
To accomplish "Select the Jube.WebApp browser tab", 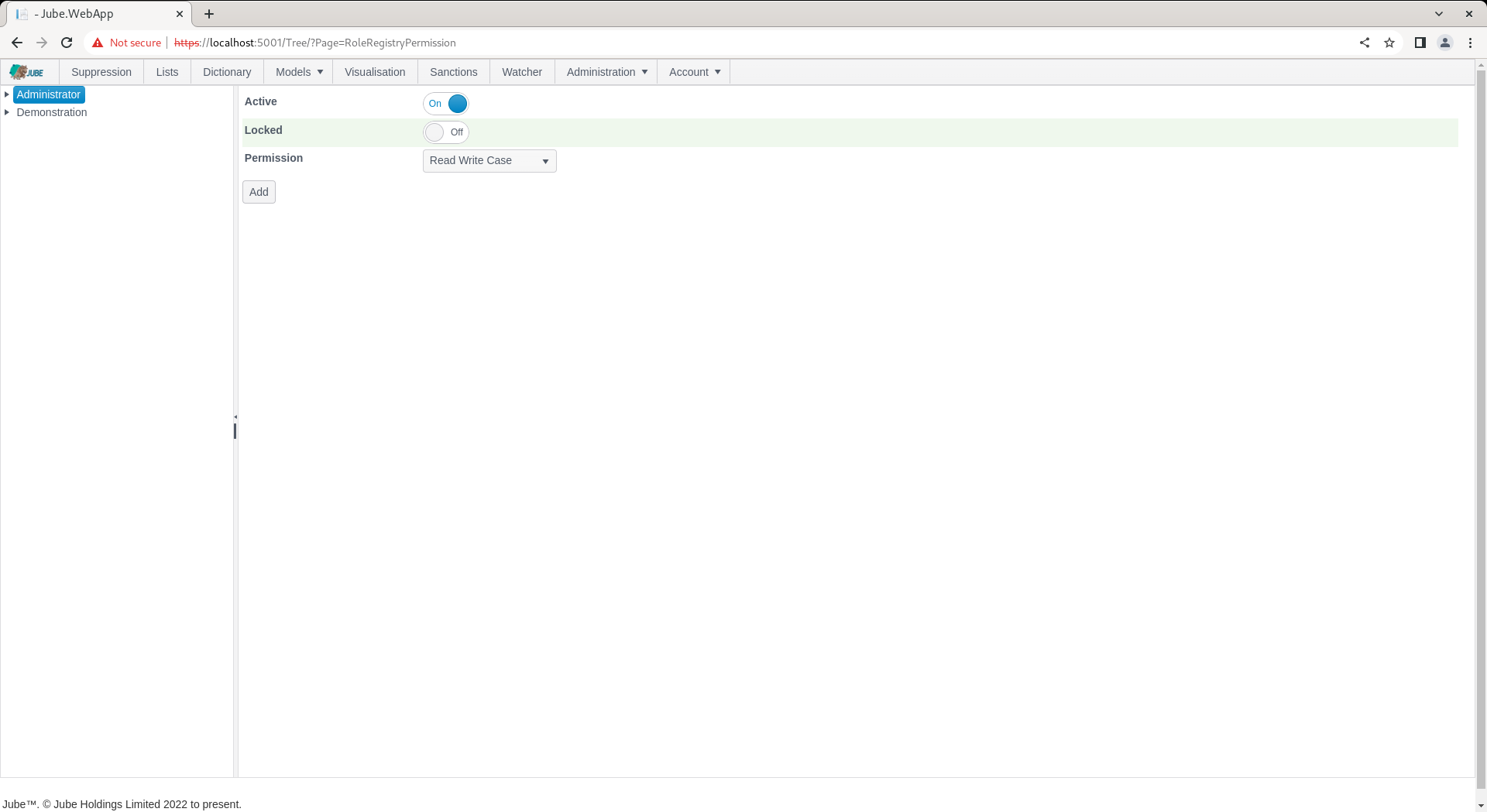I will pos(98,14).
